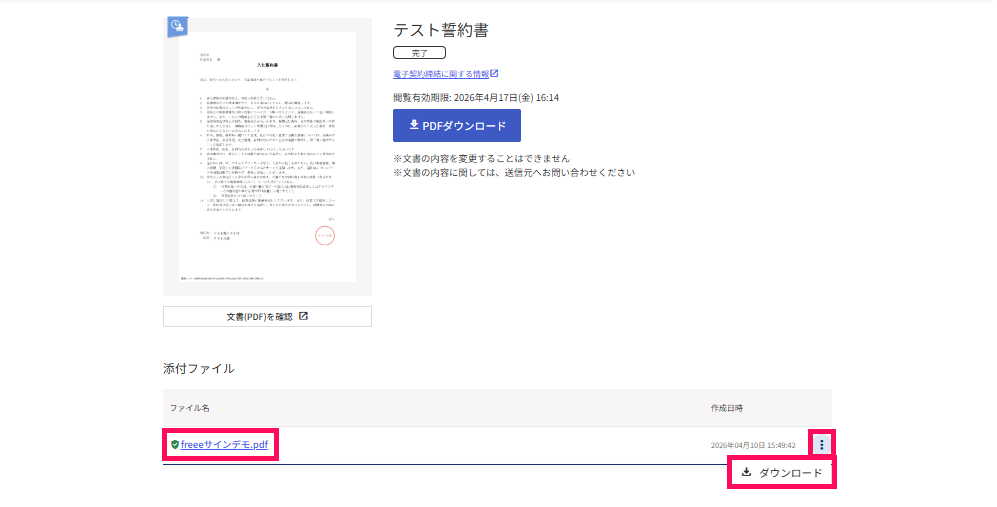Viewport: 997px width, 507px height.
Task: Click the external link icon on 文書(PDF)を確認
Action: 303,316
